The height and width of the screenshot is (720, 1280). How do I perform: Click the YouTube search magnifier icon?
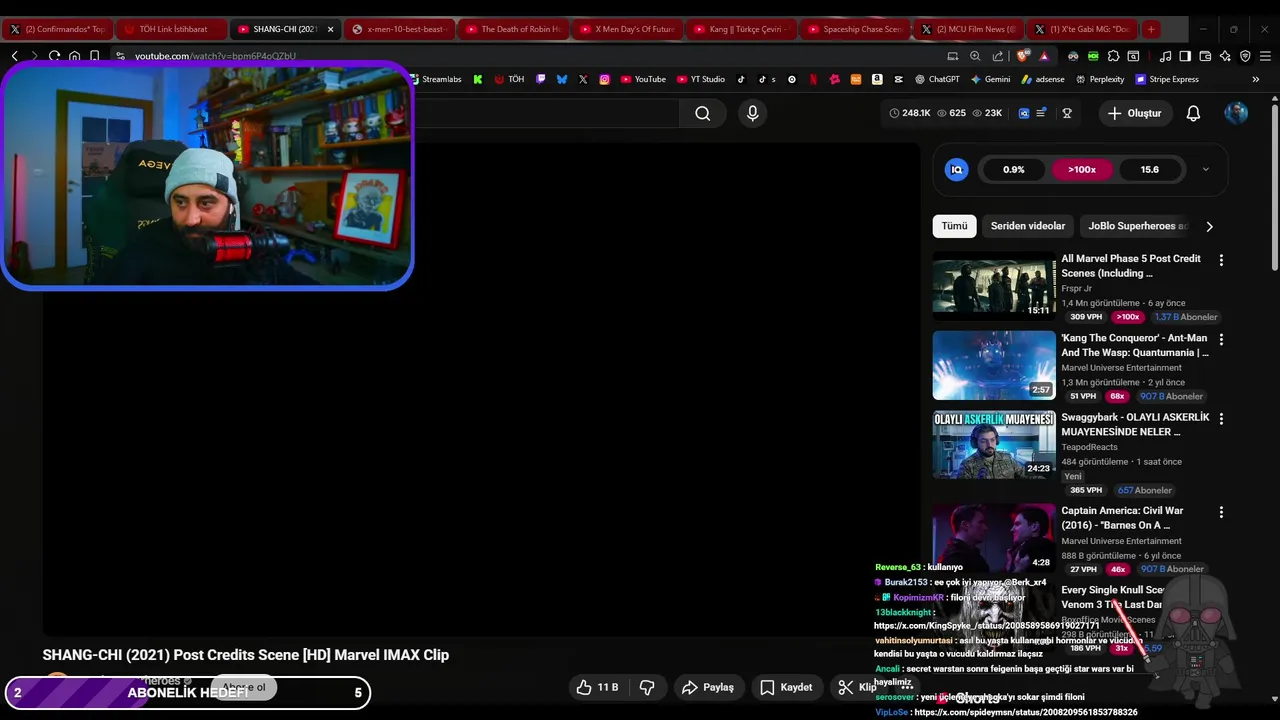[703, 113]
